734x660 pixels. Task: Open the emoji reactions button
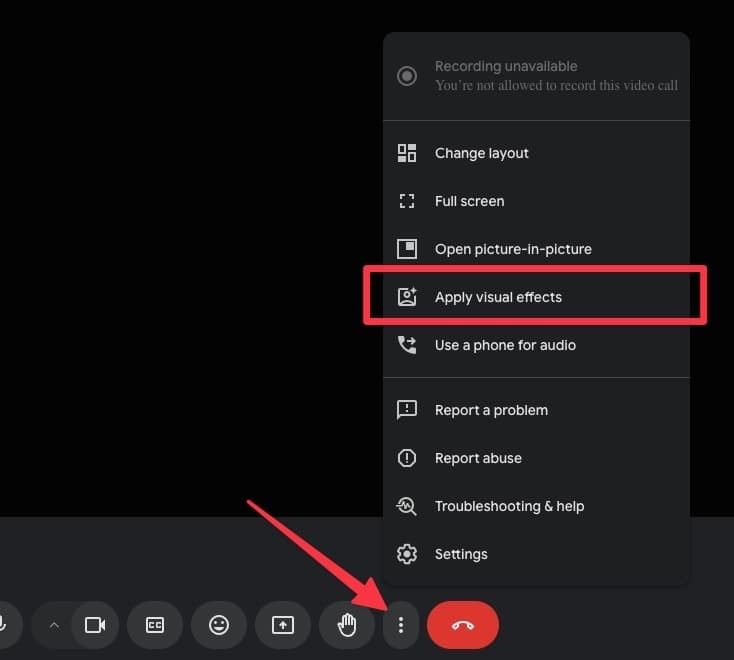(219, 625)
